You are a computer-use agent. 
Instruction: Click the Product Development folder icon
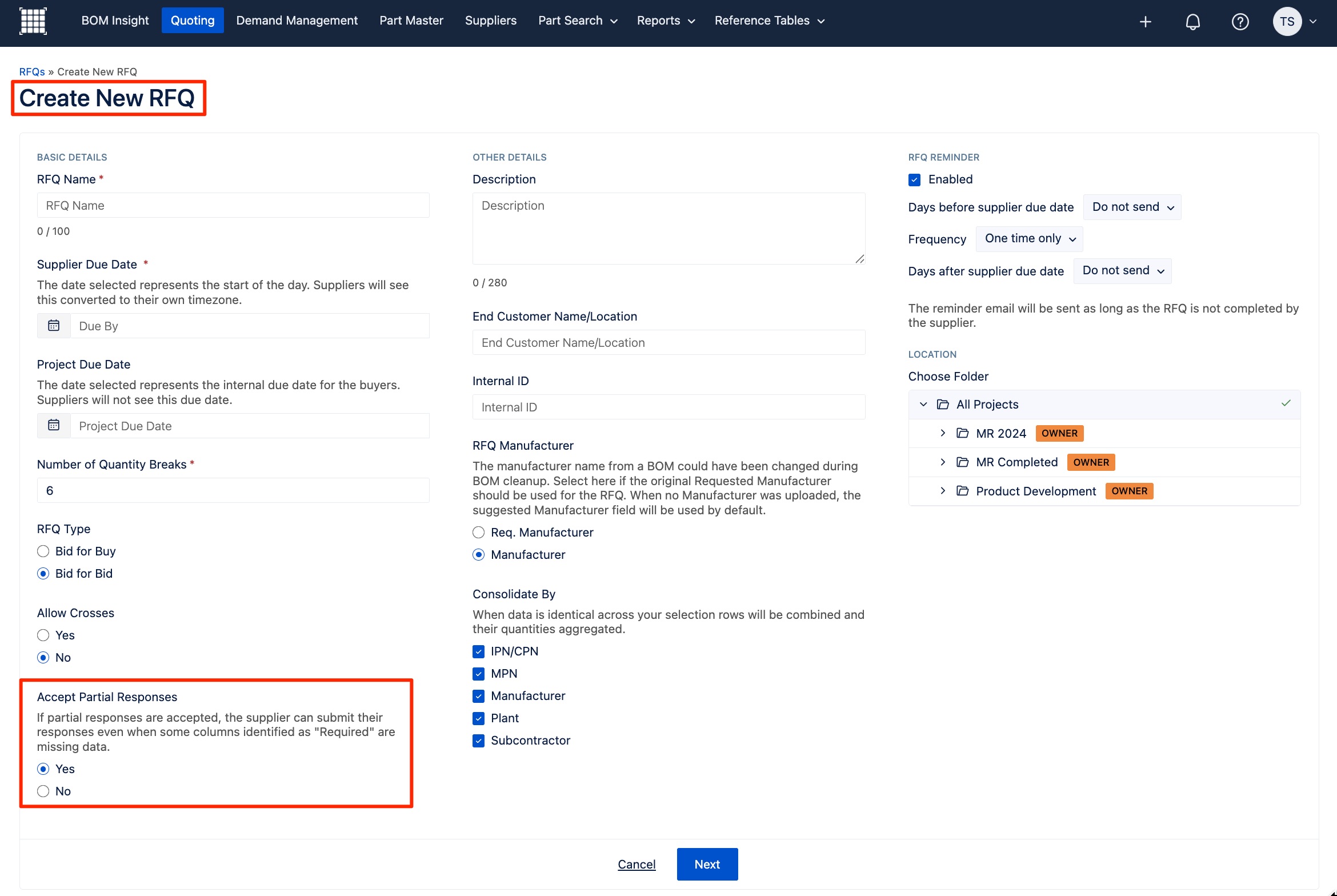point(962,491)
